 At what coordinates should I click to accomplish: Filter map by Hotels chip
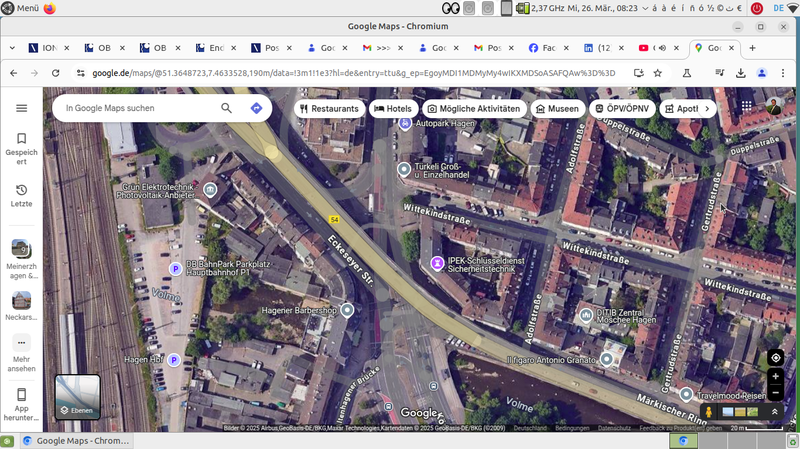[393, 108]
